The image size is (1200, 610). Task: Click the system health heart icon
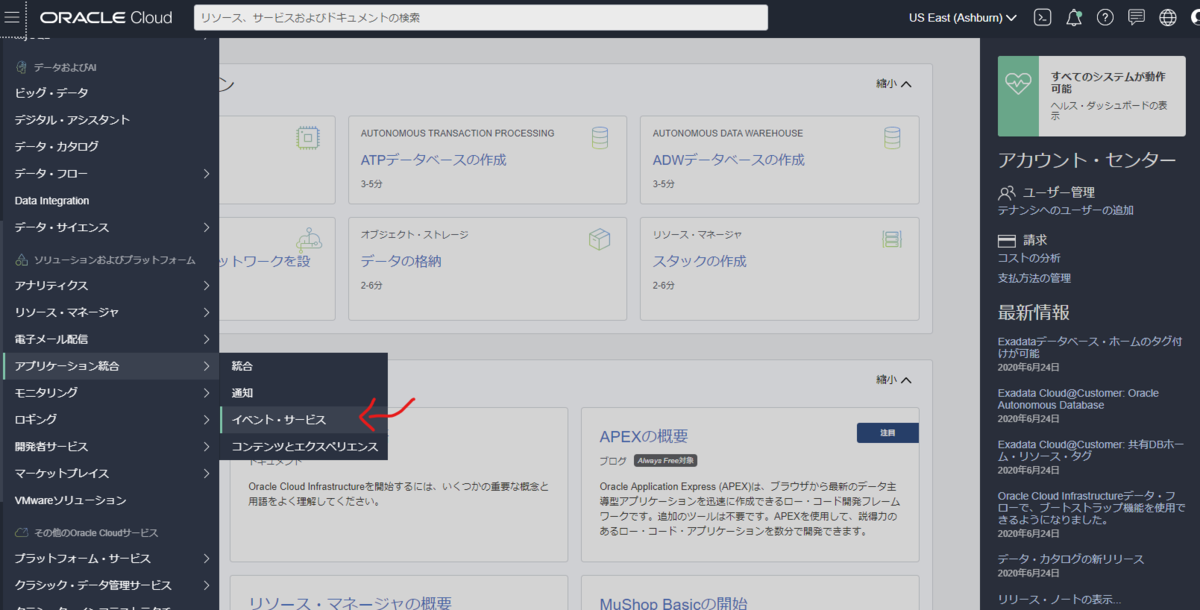click(1018, 84)
